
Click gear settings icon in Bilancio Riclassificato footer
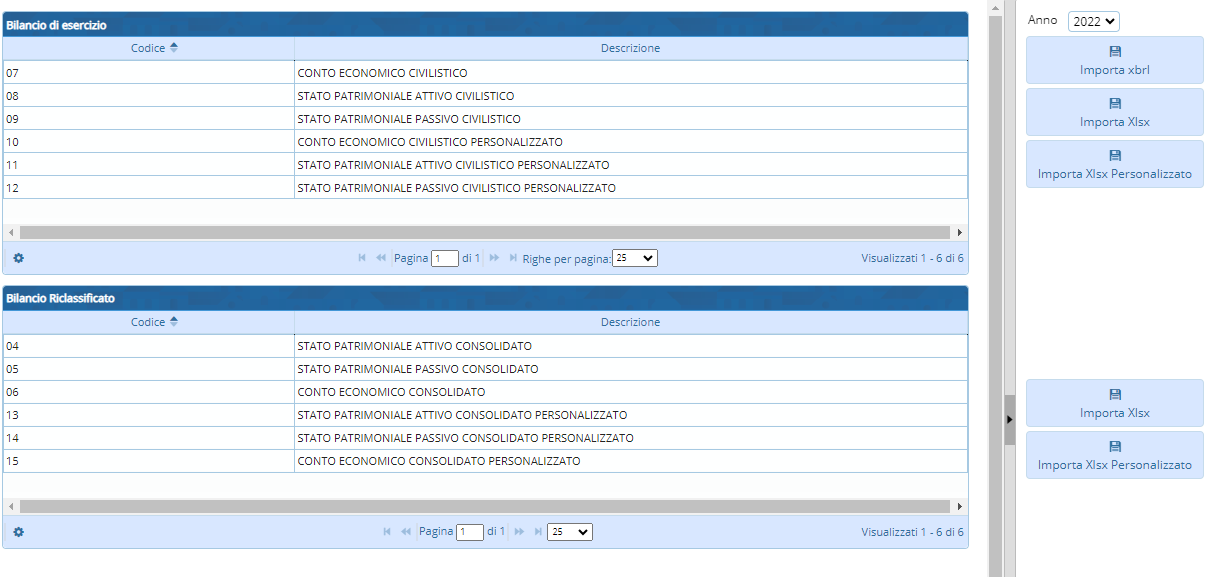click(18, 532)
